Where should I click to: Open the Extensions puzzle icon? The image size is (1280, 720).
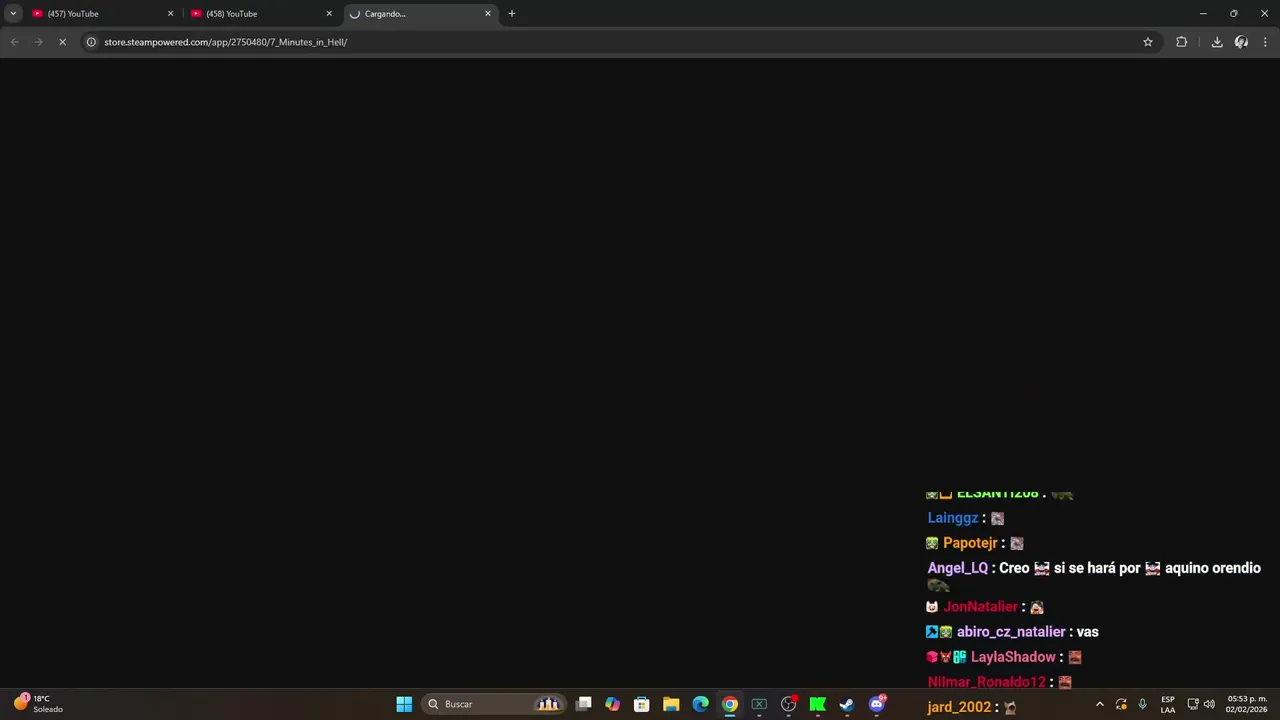tap(1182, 42)
